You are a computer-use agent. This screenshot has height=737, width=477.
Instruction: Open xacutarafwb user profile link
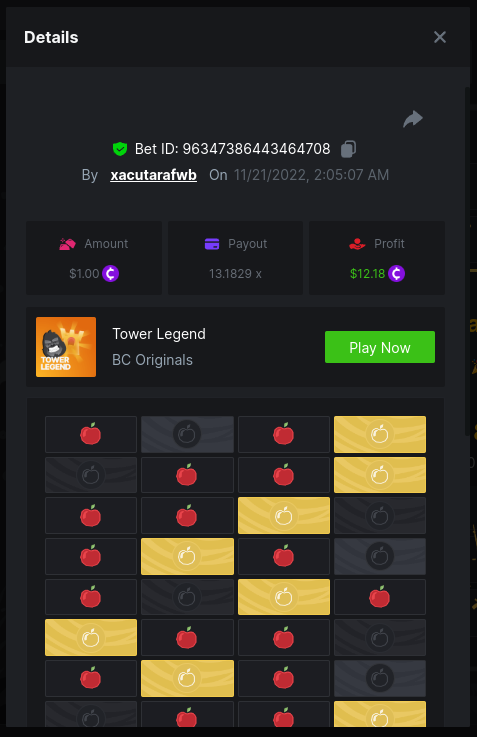pos(153,175)
